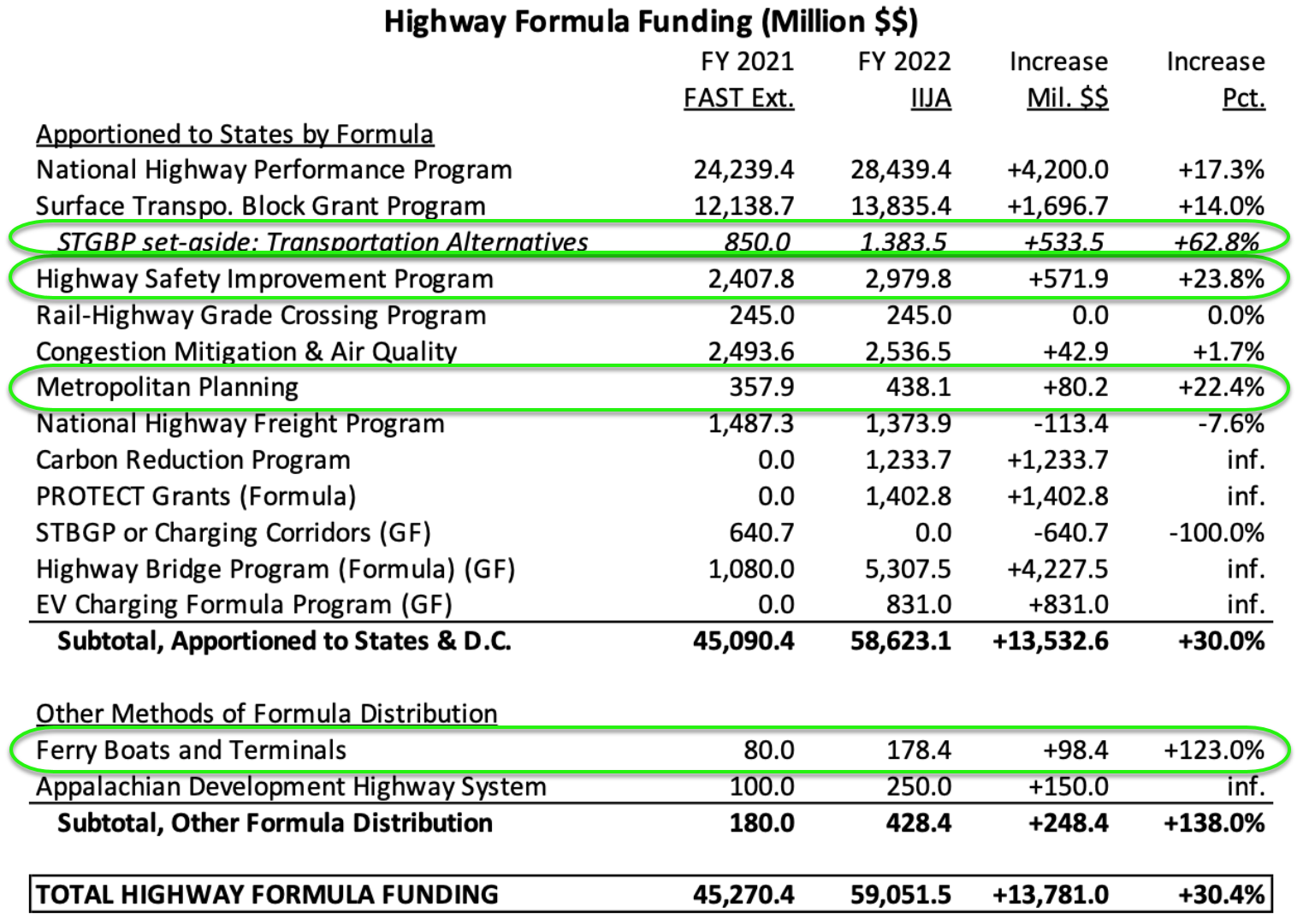
Task: Click the +13,532.6 subtotal increase
Action: pyautogui.click(x=1051, y=641)
